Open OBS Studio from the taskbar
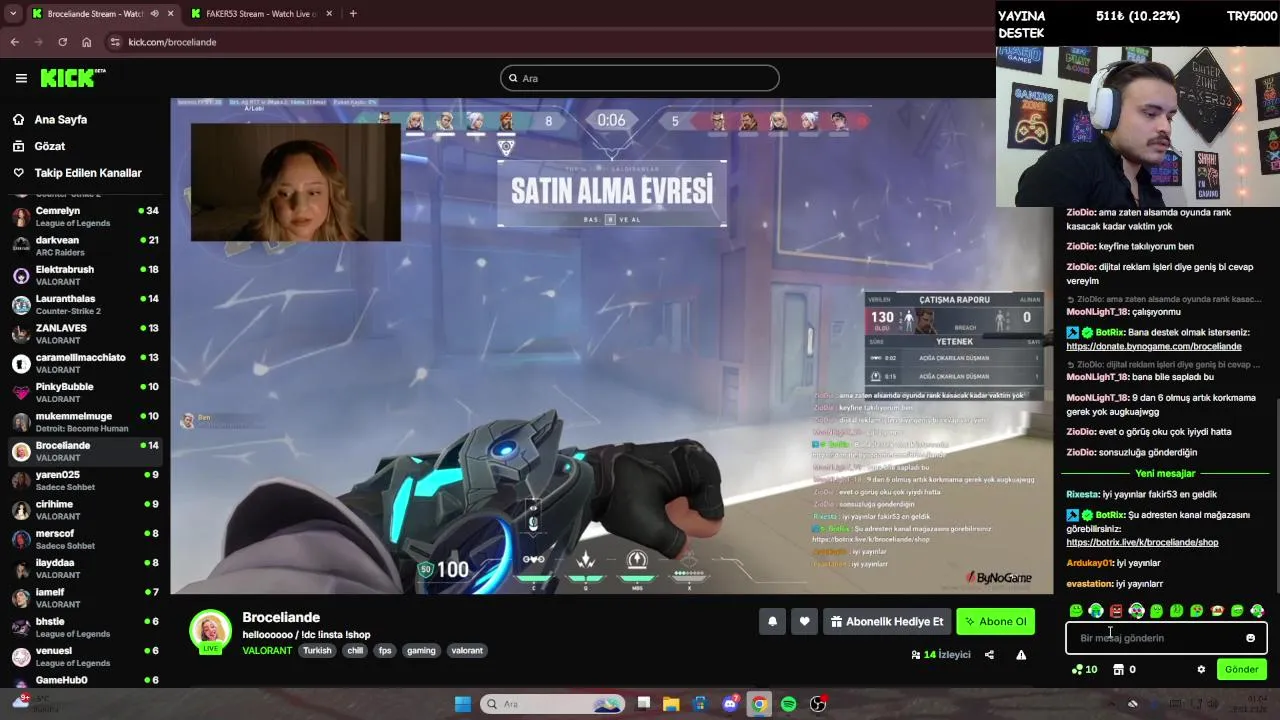The width and height of the screenshot is (1280, 720). click(818, 704)
